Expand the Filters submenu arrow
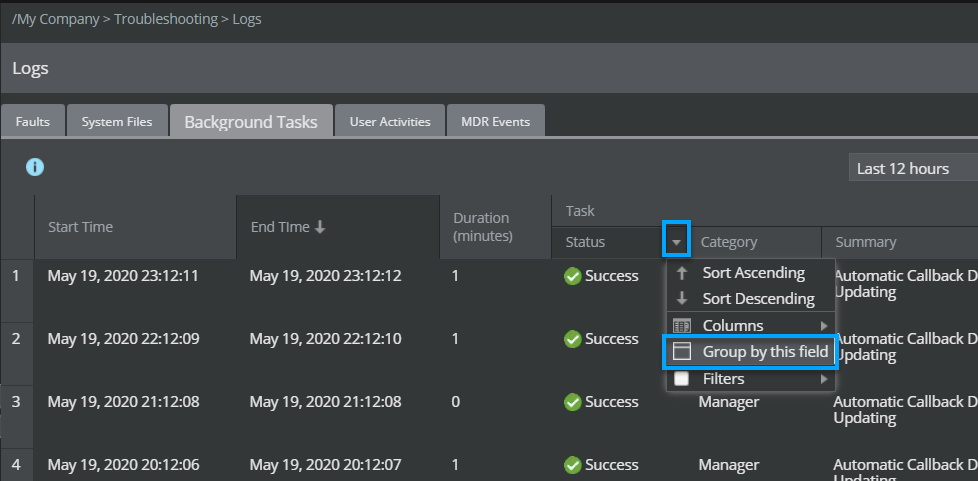Screen dimensions: 978x481 tap(824, 379)
